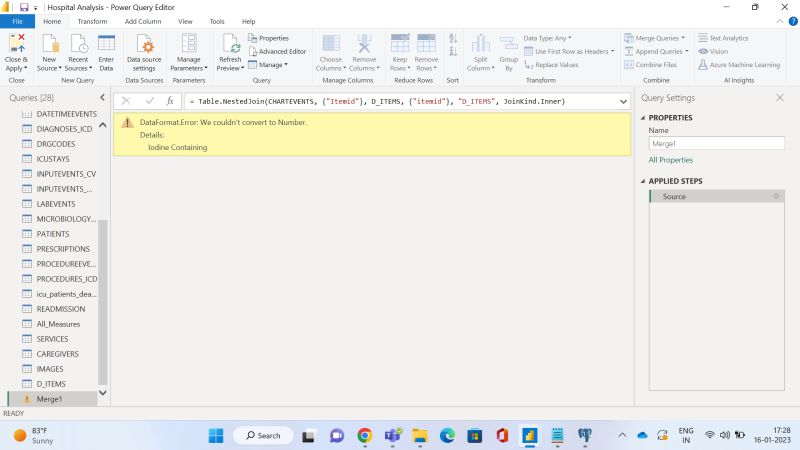
Task: Click Replace Values
Action: (x=551, y=65)
